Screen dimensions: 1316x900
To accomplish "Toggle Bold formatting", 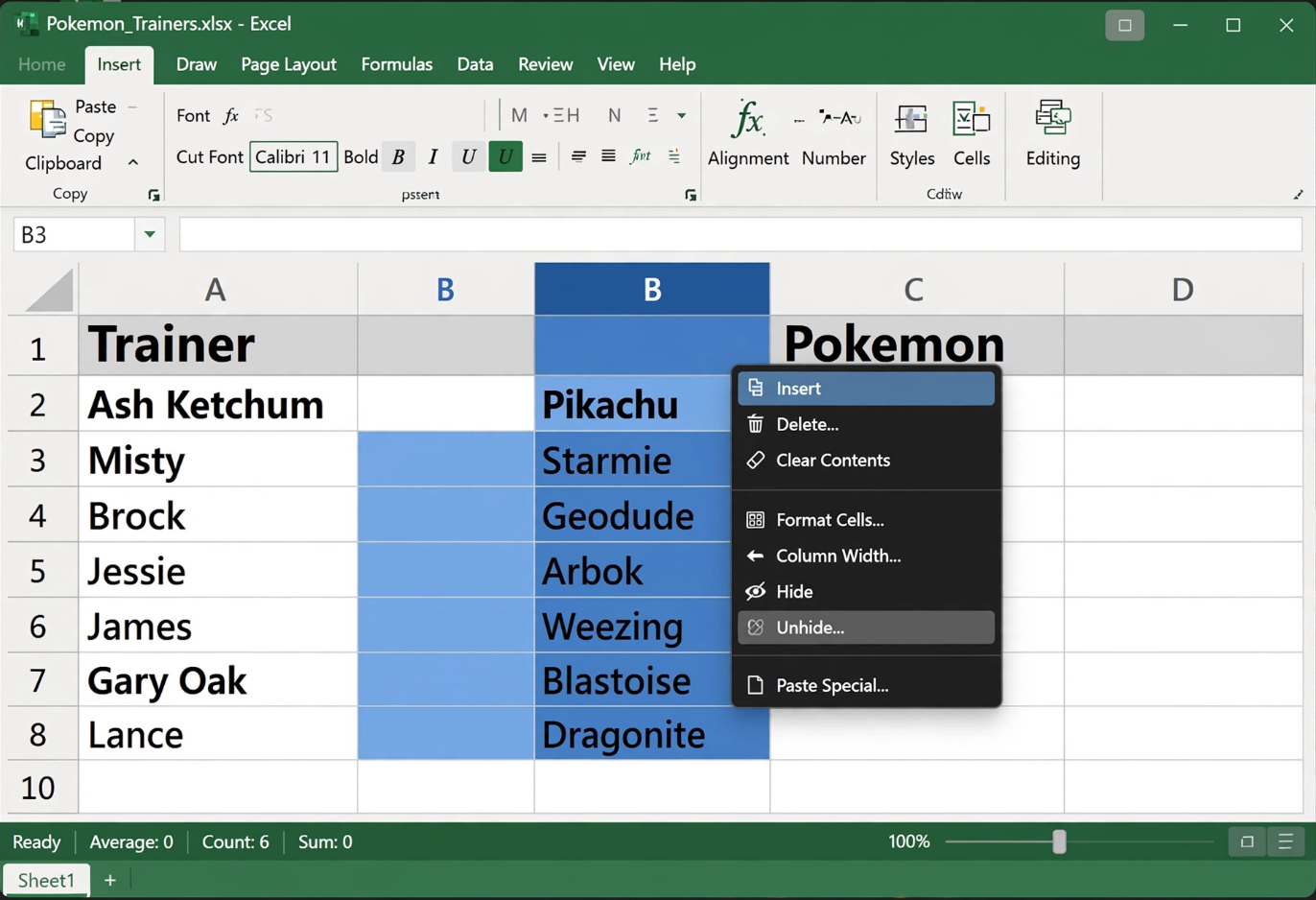I will click(398, 157).
